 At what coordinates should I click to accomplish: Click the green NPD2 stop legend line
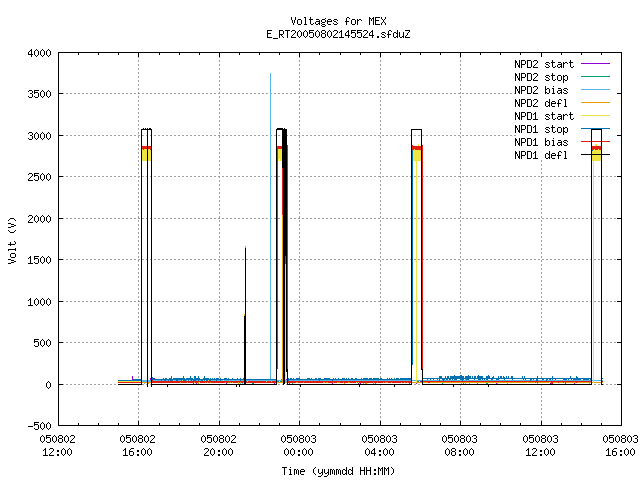pyautogui.click(x=595, y=76)
